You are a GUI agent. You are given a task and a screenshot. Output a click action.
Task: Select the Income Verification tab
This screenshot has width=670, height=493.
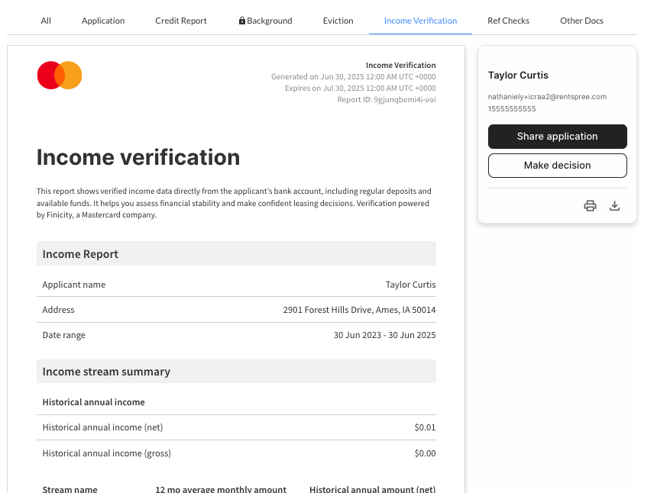[420, 21]
